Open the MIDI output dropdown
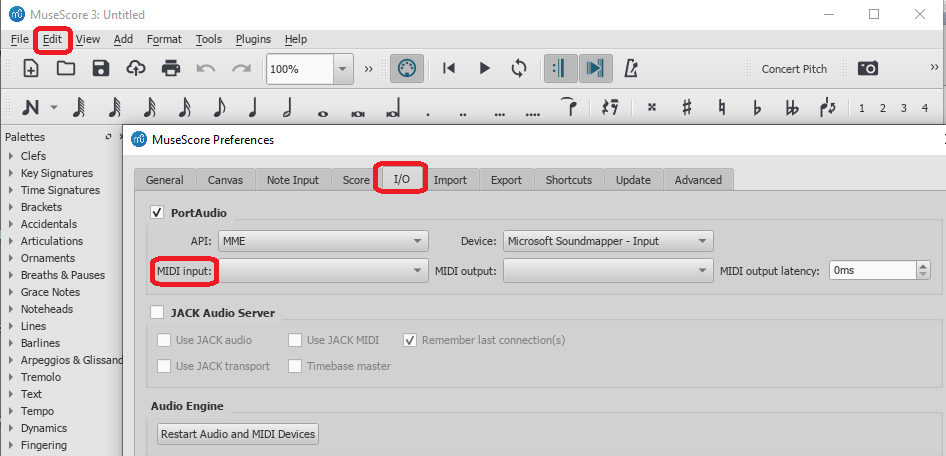 608,270
